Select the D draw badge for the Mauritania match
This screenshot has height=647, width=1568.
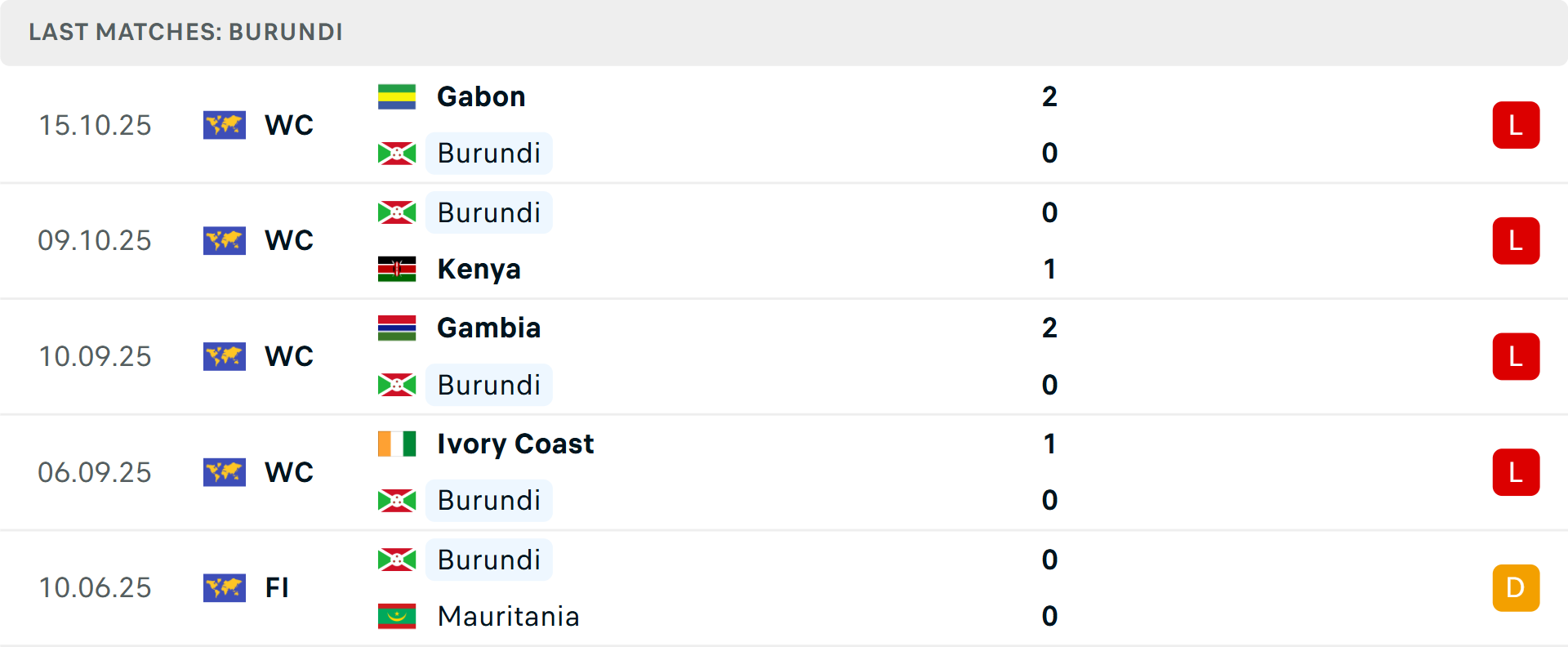tap(1516, 587)
